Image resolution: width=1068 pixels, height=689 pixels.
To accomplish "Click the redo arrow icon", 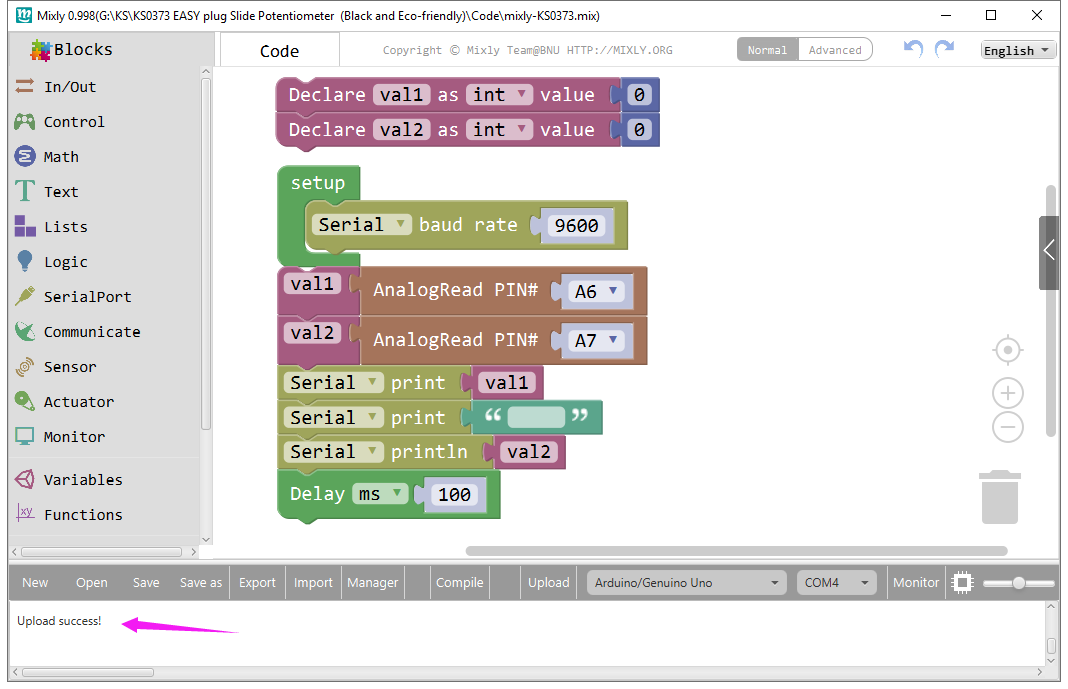I will point(944,49).
